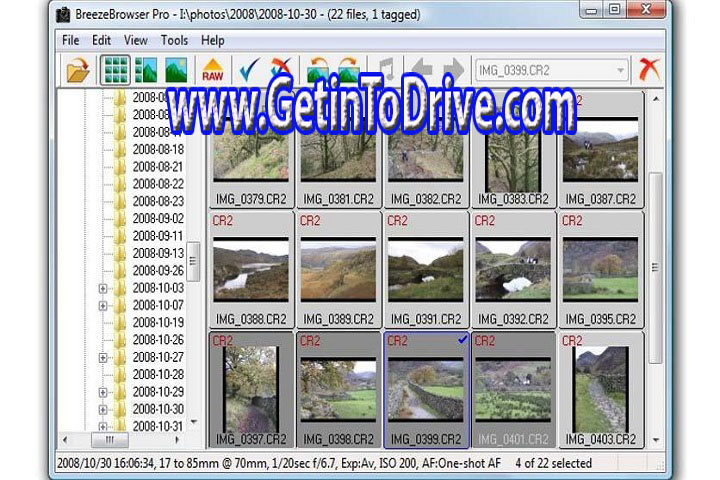Screen dimensions: 720x480
Task: Go to next image arrow
Action: (x=454, y=69)
